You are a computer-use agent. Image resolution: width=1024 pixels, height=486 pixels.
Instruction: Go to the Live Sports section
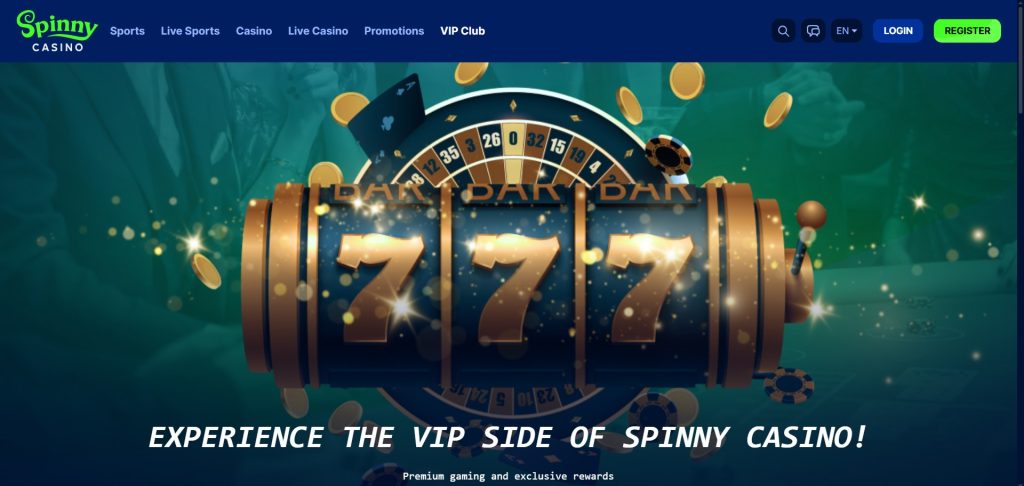click(190, 31)
